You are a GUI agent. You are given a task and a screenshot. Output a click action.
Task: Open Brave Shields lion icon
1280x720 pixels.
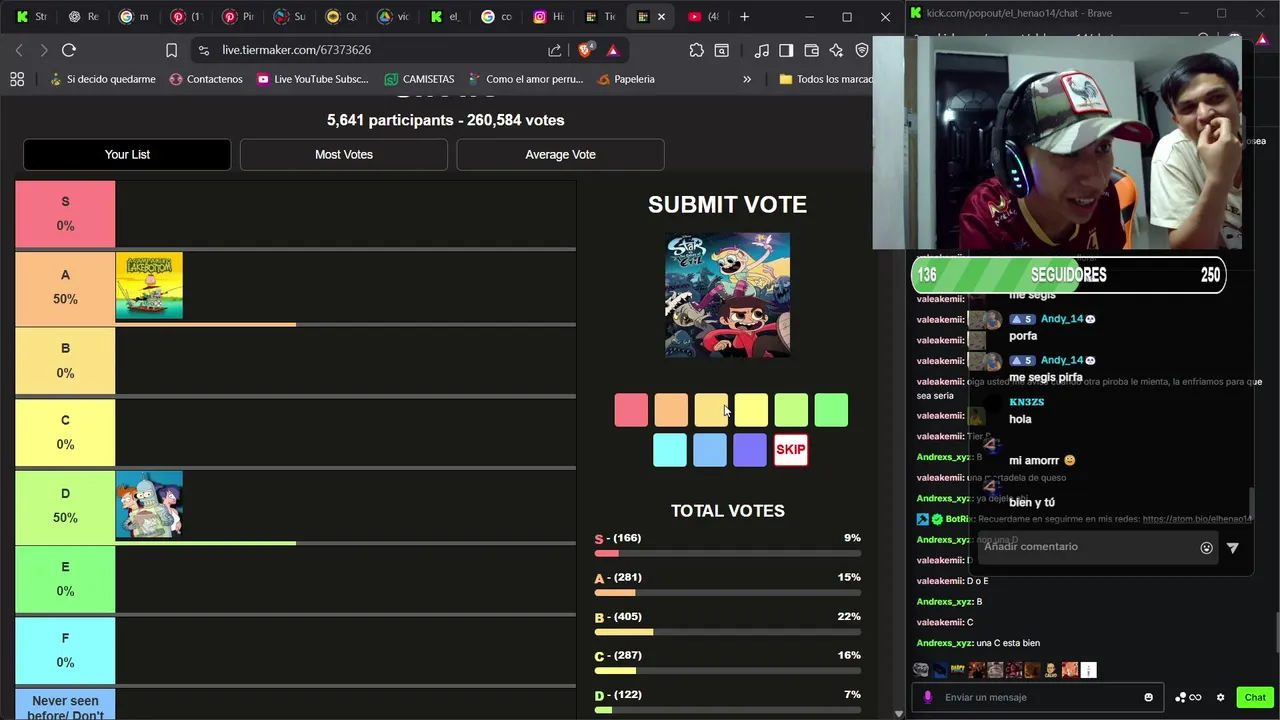(x=587, y=49)
